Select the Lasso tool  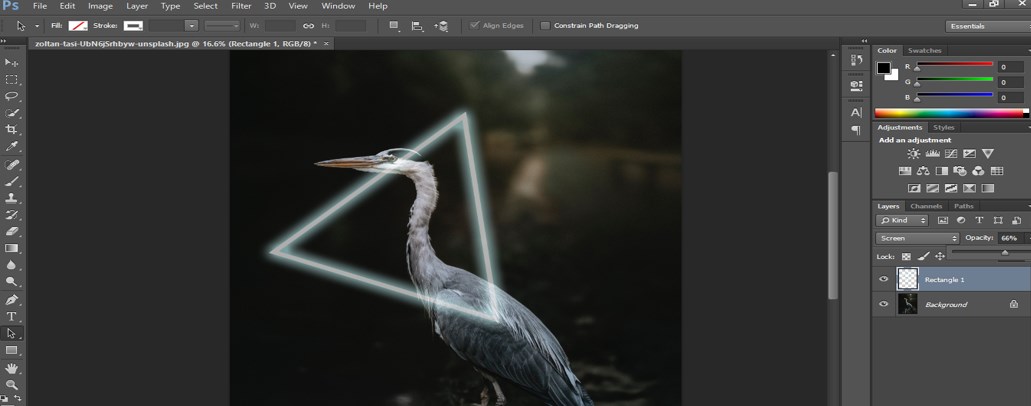(x=11, y=96)
